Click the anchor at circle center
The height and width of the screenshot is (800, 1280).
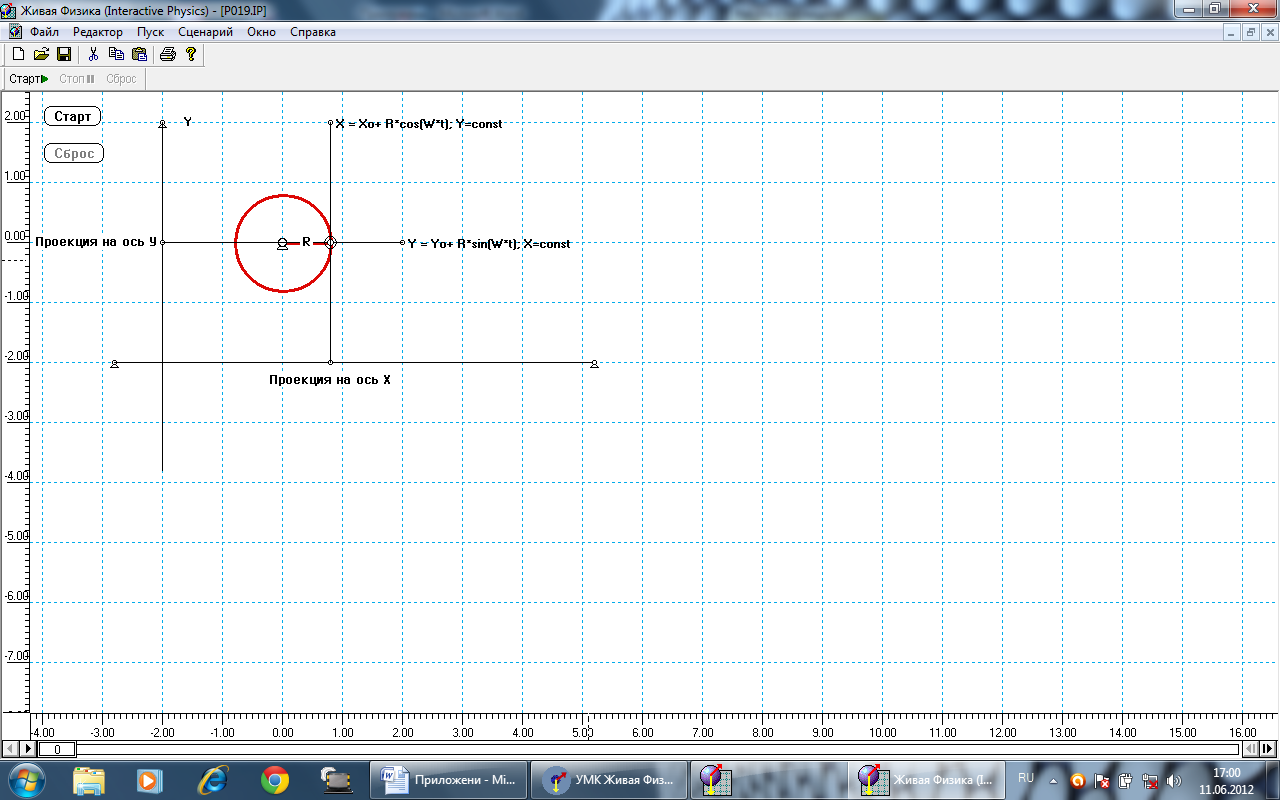282,243
